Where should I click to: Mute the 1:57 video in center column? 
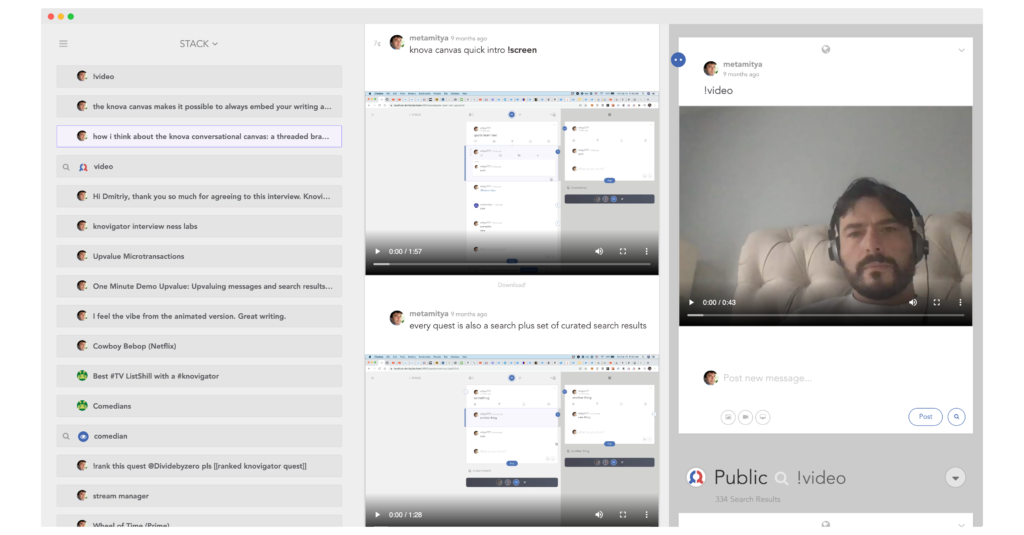pos(599,251)
